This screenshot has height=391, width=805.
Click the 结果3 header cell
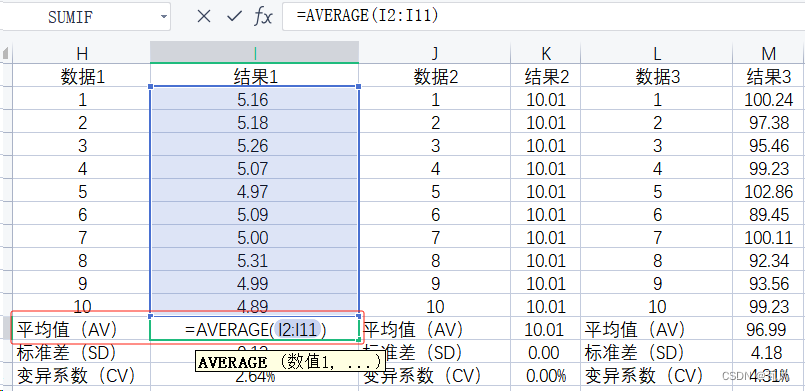[769, 76]
